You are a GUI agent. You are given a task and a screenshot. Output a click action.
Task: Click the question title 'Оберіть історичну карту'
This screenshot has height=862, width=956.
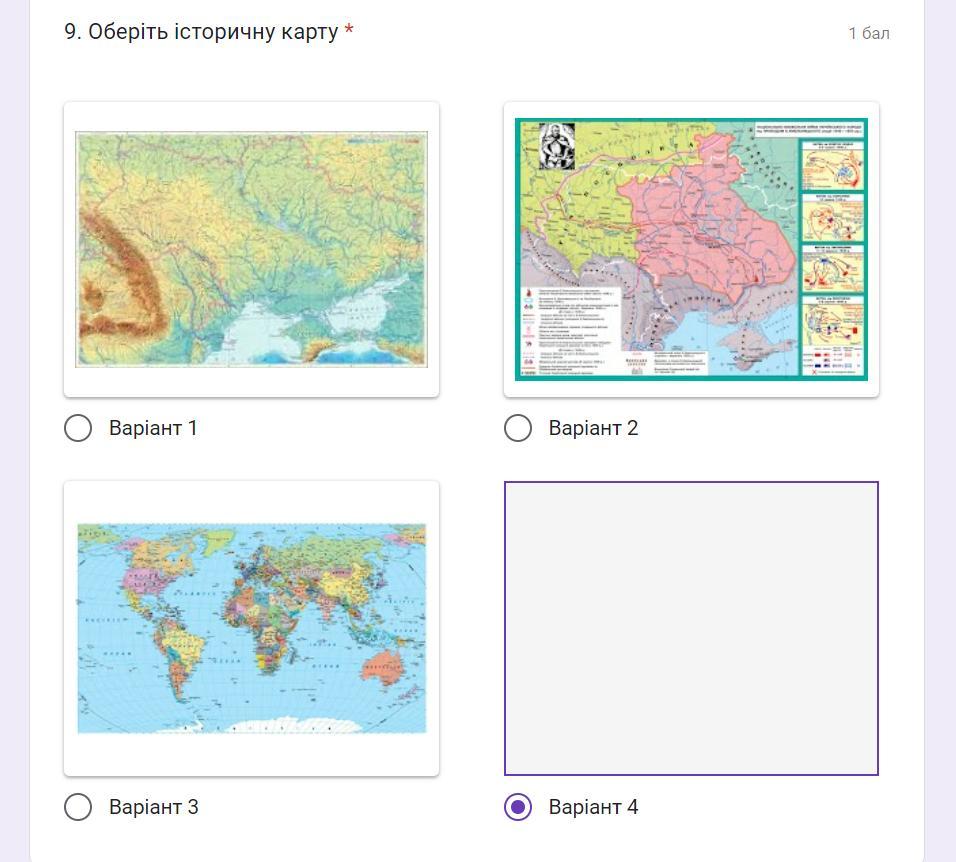click(x=212, y=32)
